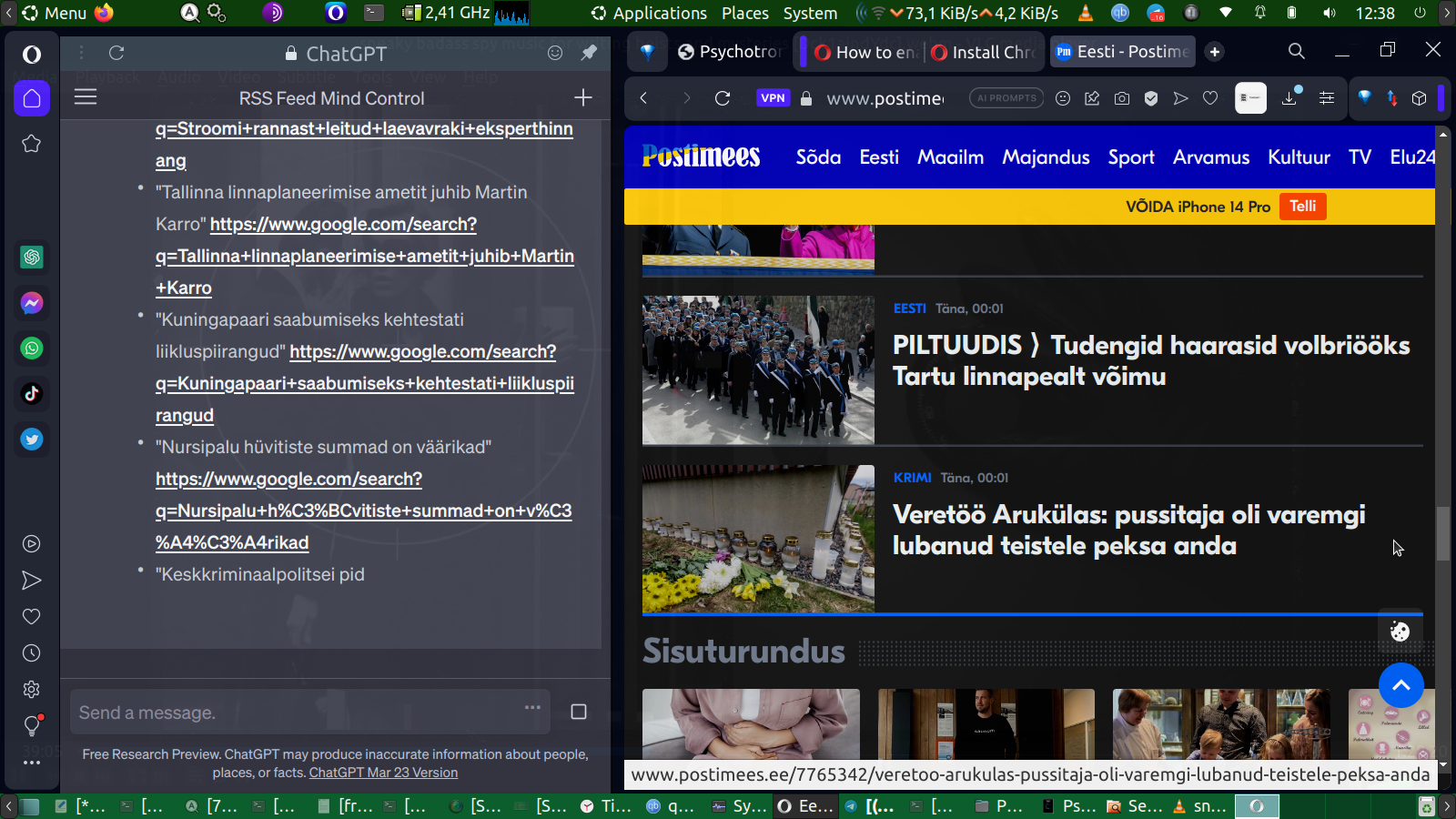The width and height of the screenshot is (1456, 819).
Task: Switch to the How to en... tab
Action: (864, 52)
